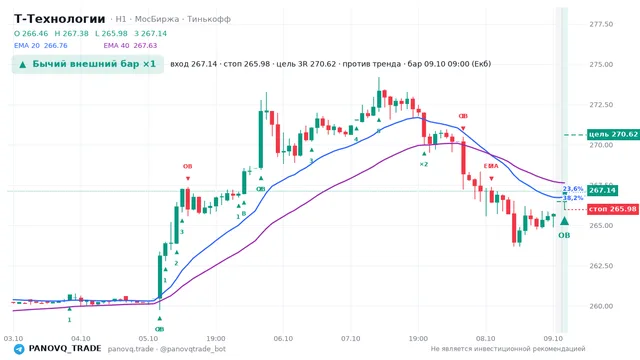The height and width of the screenshot is (360, 640).
Task: Click the 23,6% Fibonacci level label
Action: [x=573, y=189]
